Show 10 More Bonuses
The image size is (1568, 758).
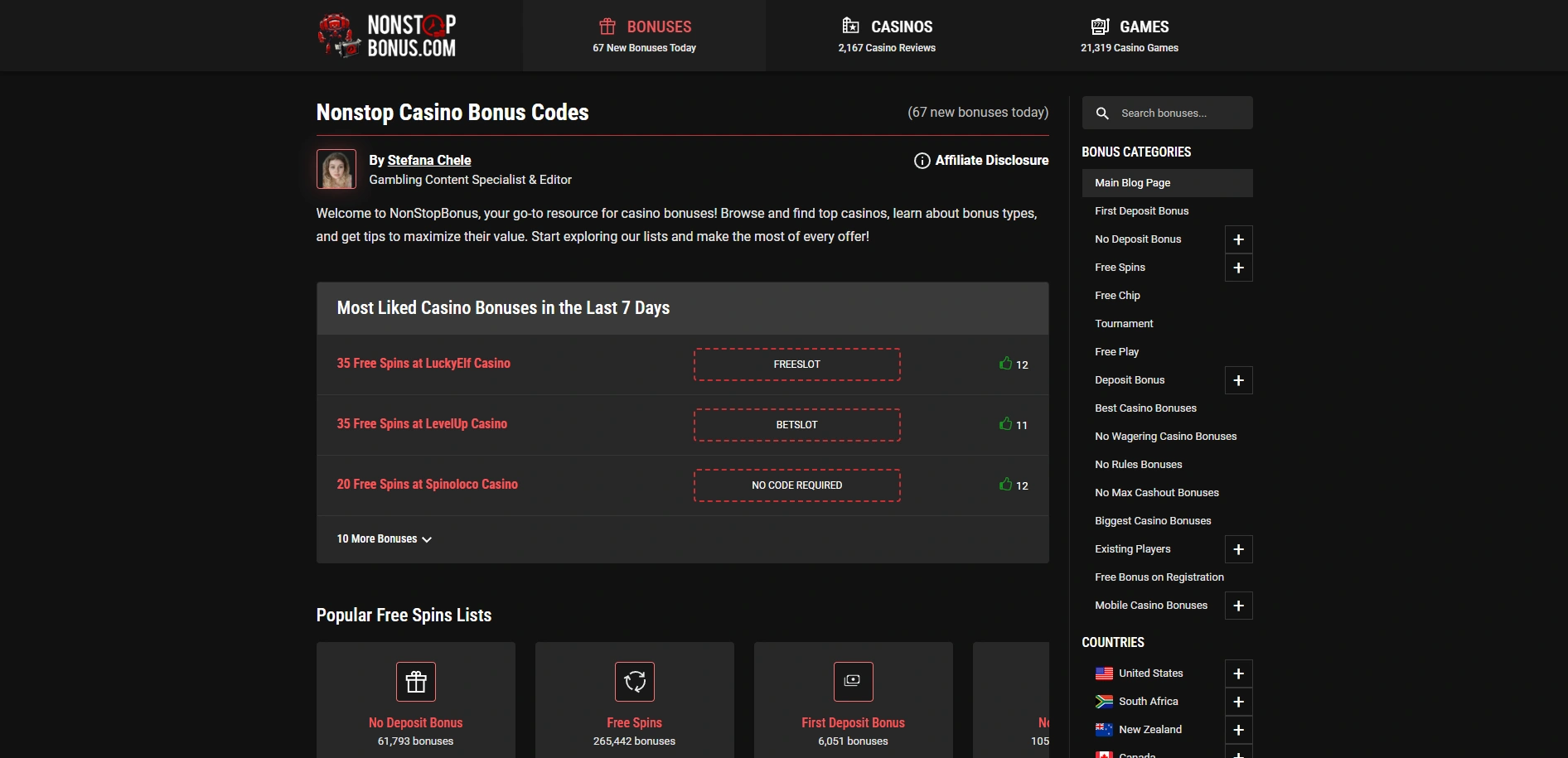(384, 539)
